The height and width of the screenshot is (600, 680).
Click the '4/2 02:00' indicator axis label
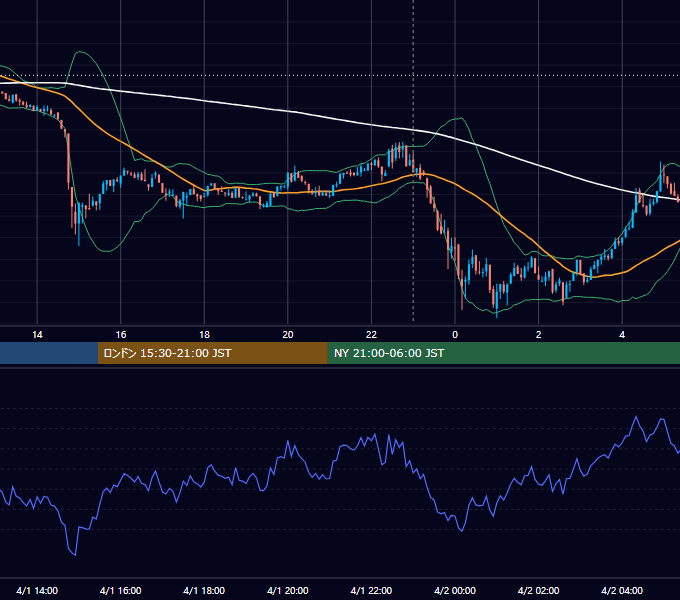[x=539, y=590]
